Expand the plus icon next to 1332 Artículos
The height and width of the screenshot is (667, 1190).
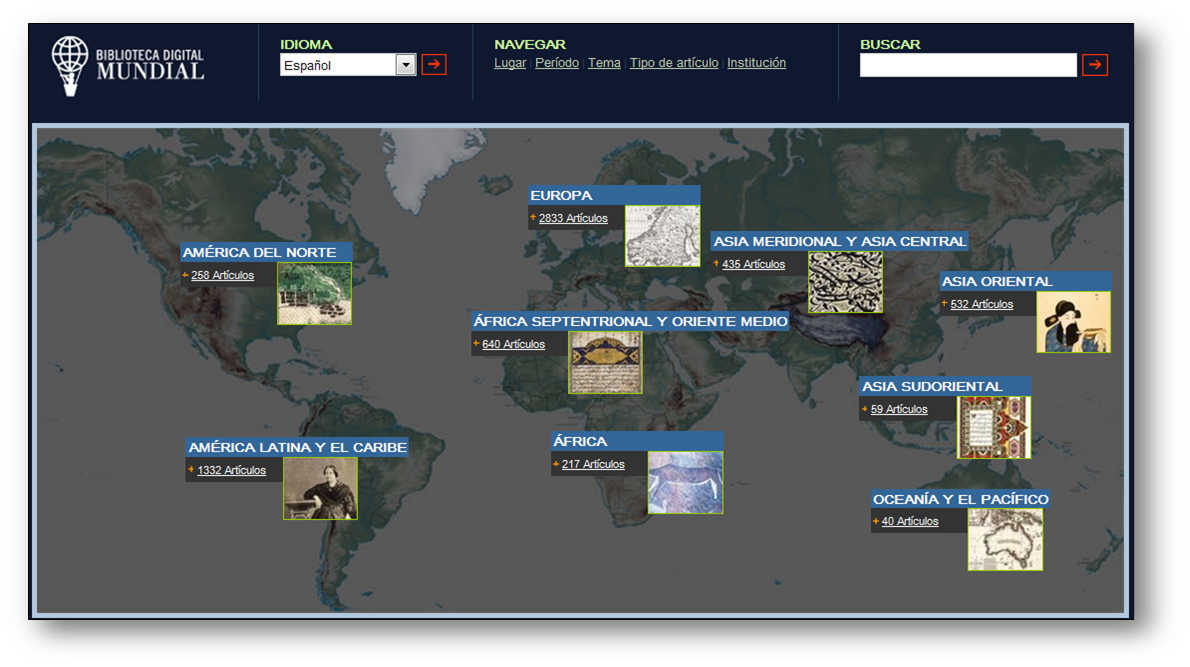coord(191,469)
